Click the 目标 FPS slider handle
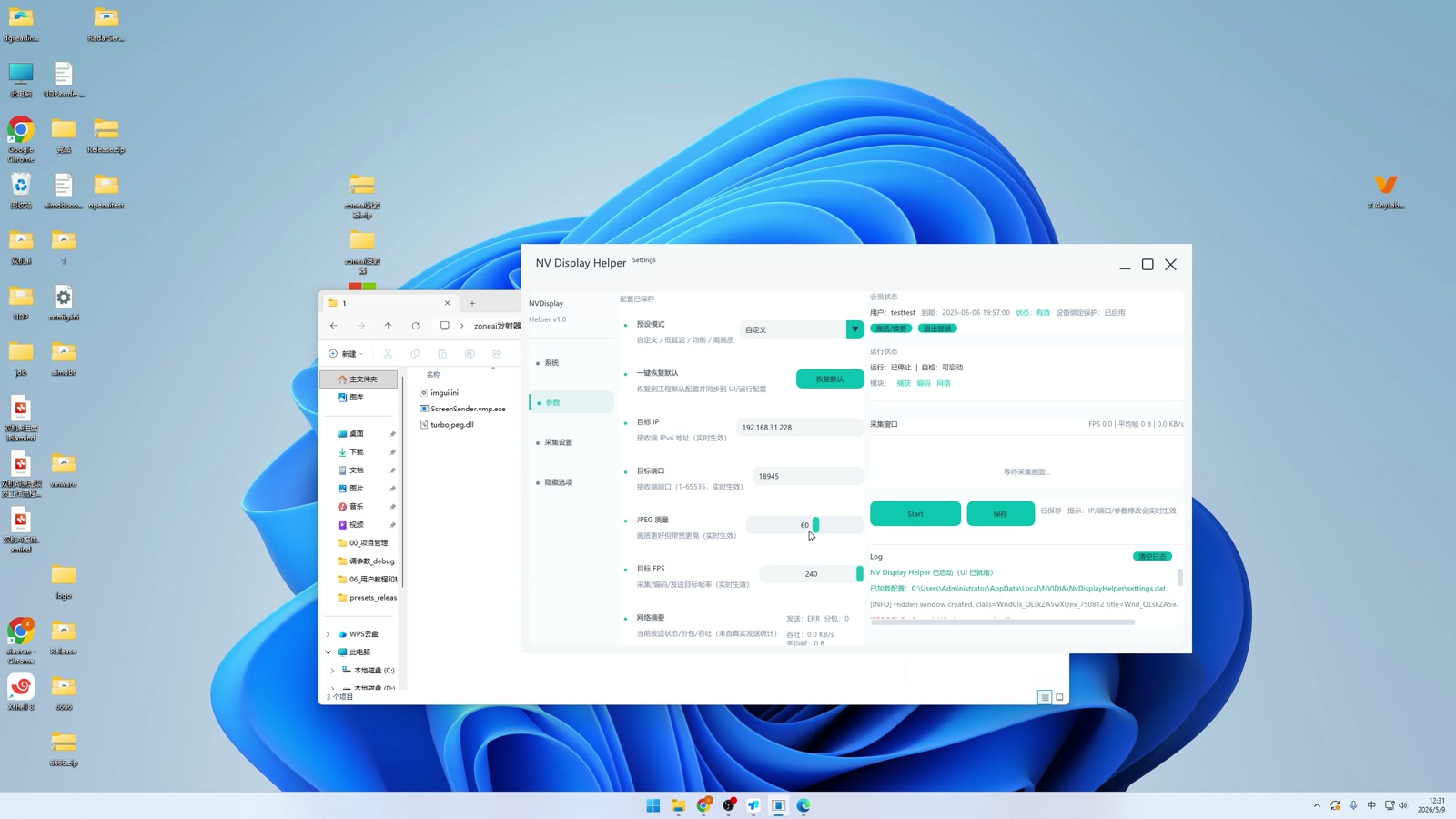This screenshot has width=1456, height=819. pos(860,574)
